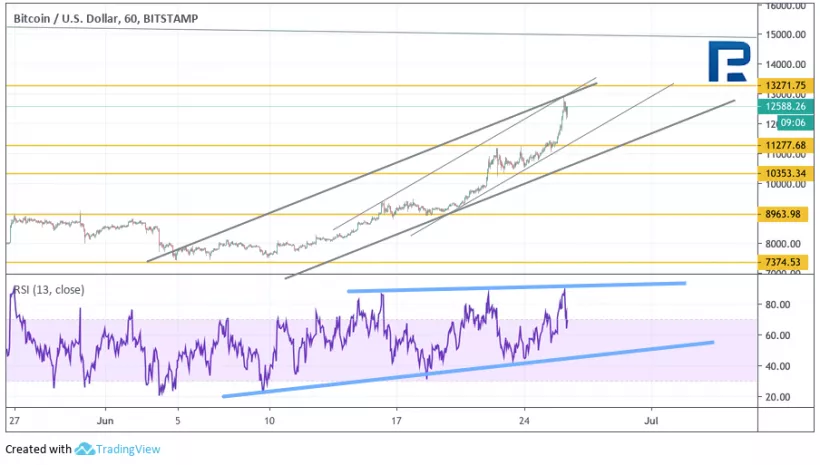Select the 11277.68 price level label
820x465 pixels.
coord(788,145)
